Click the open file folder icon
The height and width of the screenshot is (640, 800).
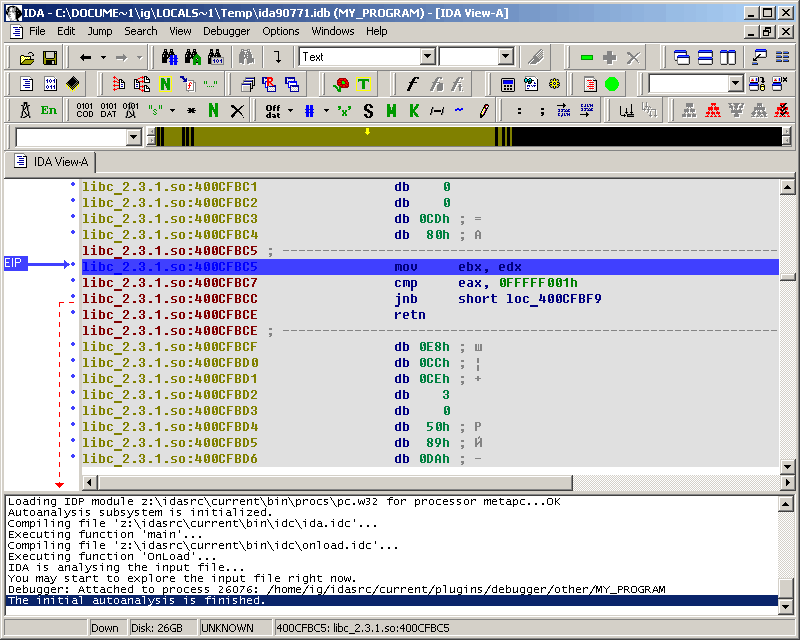(x=25, y=57)
